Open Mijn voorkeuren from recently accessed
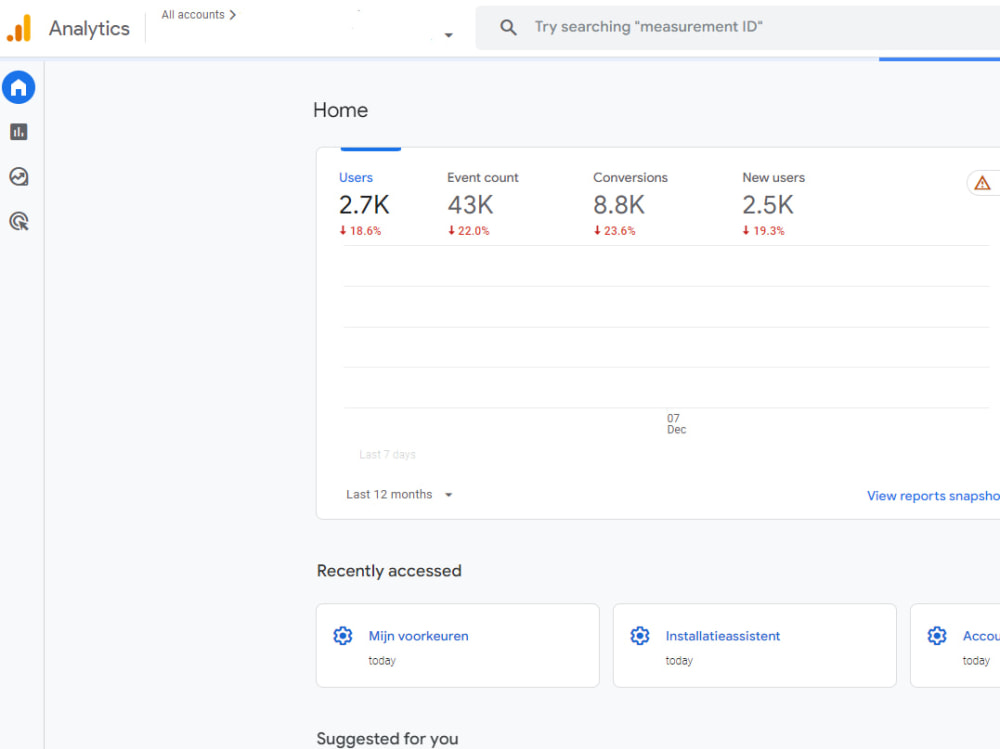The height and width of the screenshot is (749, 1000). (x=418, y=635)
